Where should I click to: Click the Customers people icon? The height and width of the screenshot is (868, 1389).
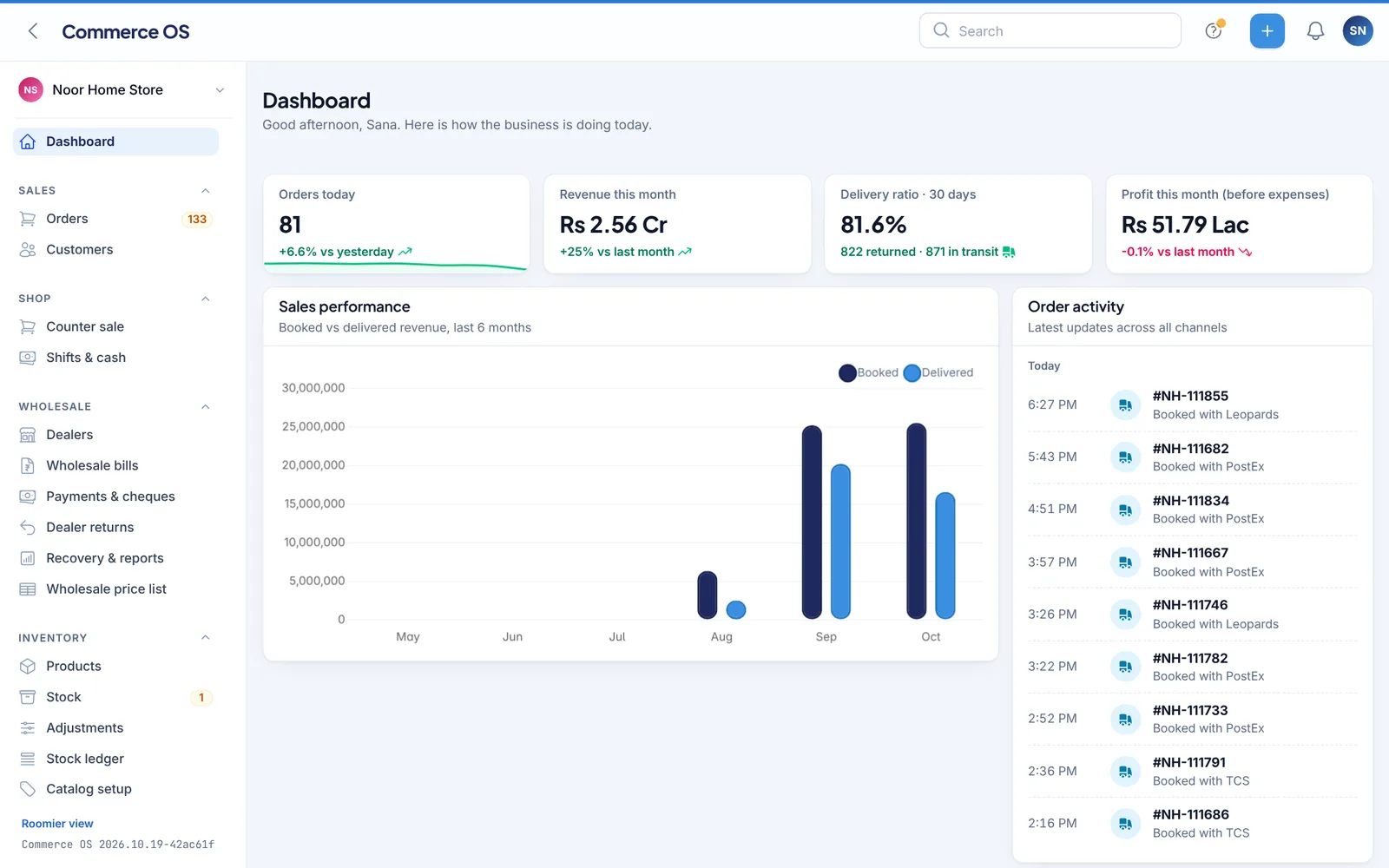point(28,250)
